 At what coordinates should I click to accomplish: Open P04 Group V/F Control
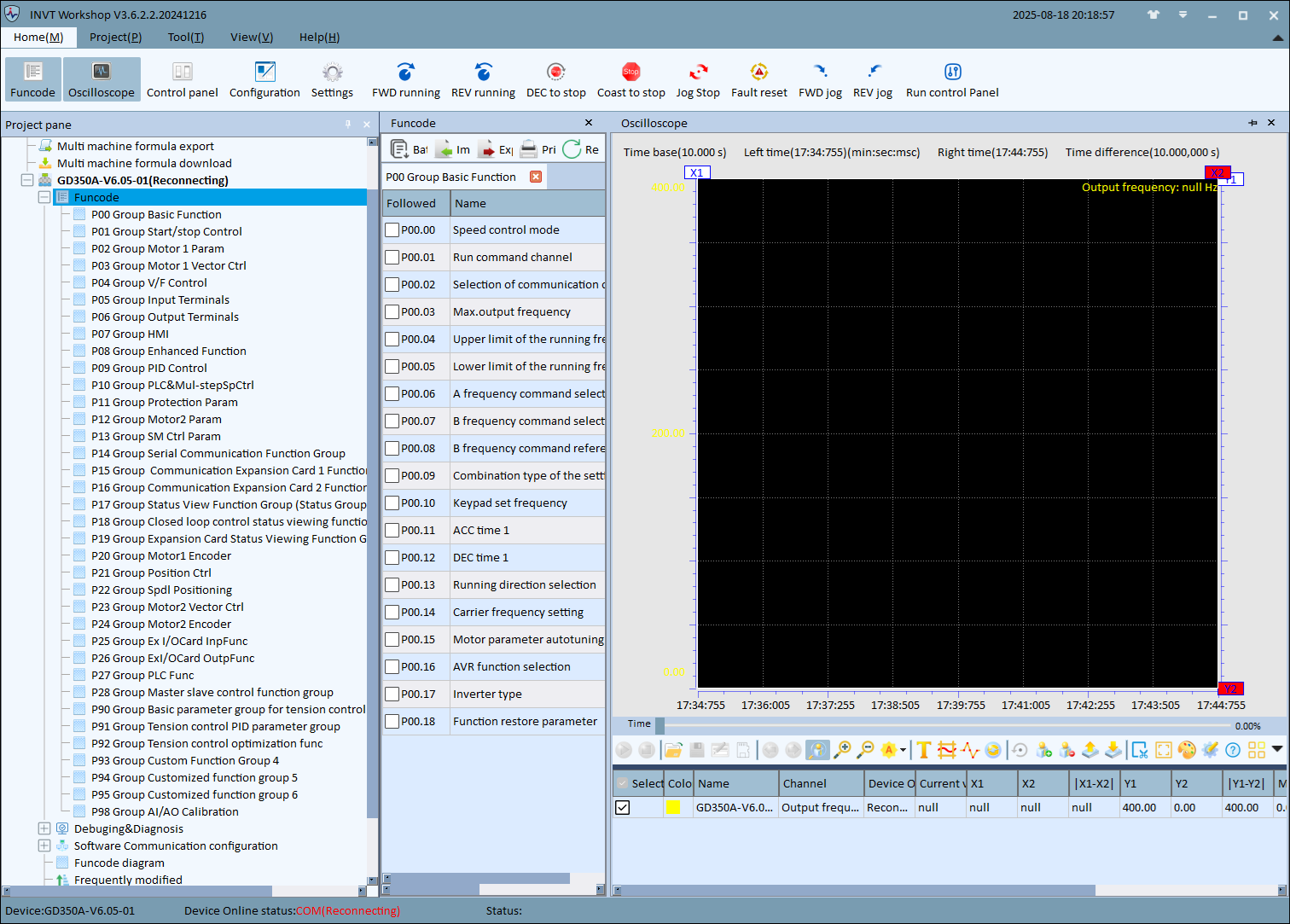(148, 282)
